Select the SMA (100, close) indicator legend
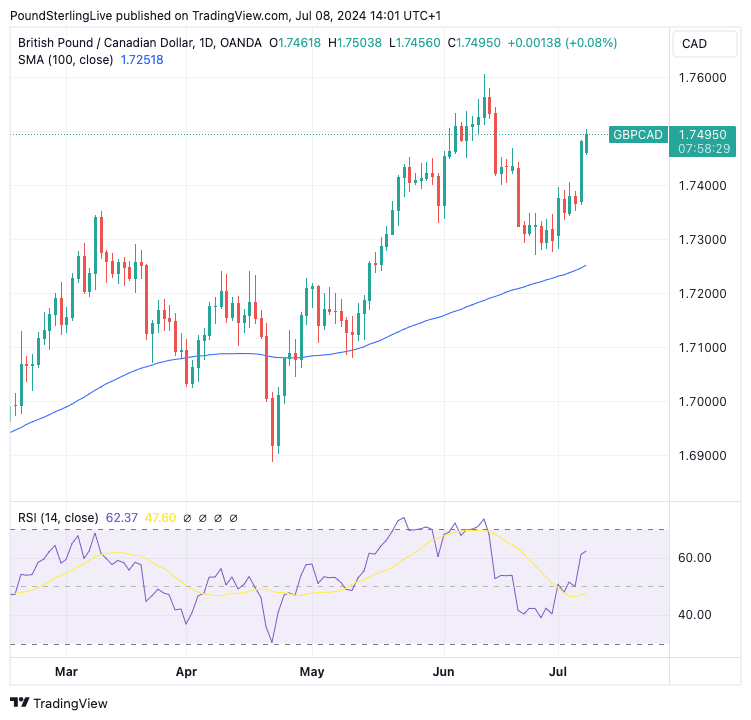751x720 pixels. point(66,60)
